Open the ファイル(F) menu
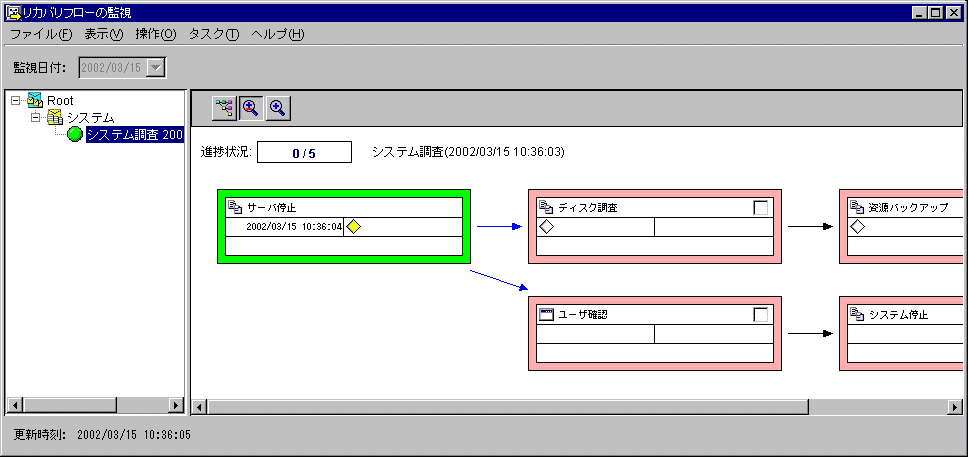 41,35
